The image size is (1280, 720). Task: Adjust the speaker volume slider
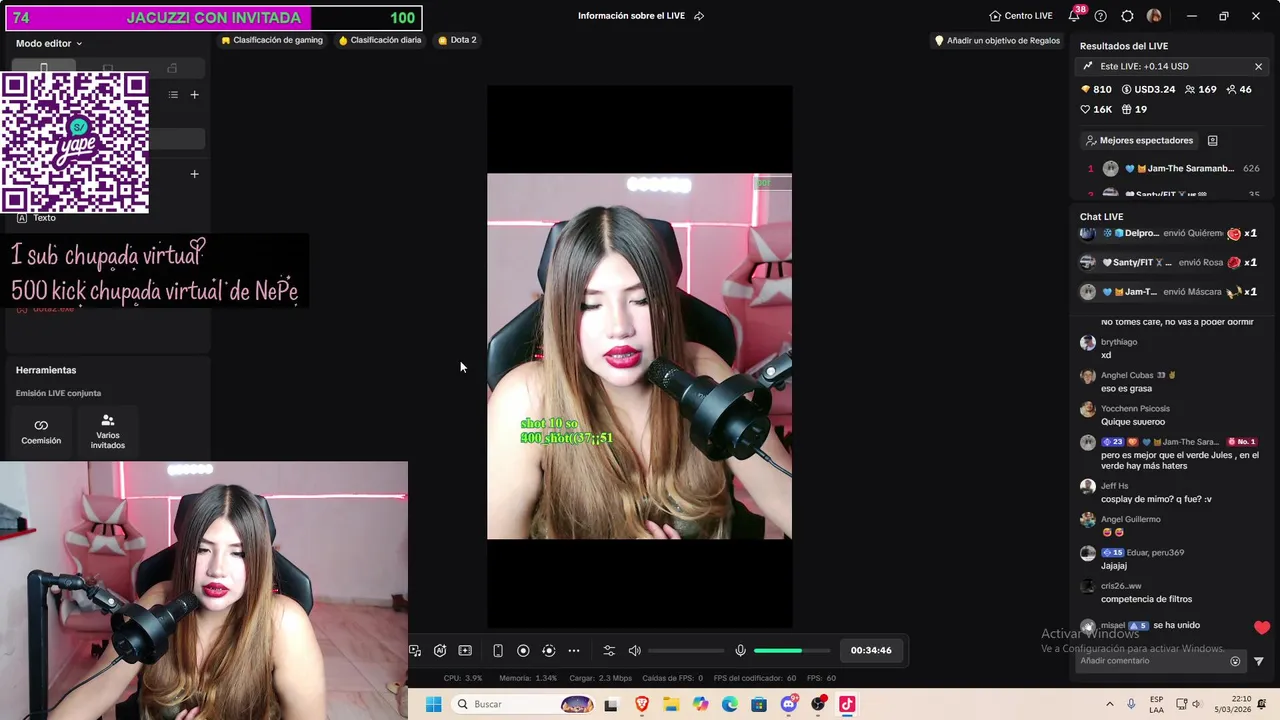687,651
